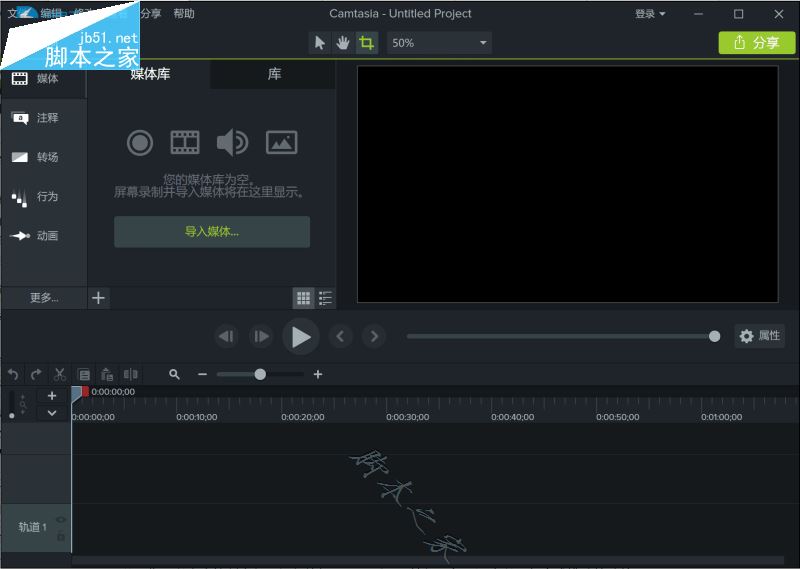This screenshot has width=800, height=569.
Task: Open the 登录 sign-in dropdown
Action: click(649, 14)
